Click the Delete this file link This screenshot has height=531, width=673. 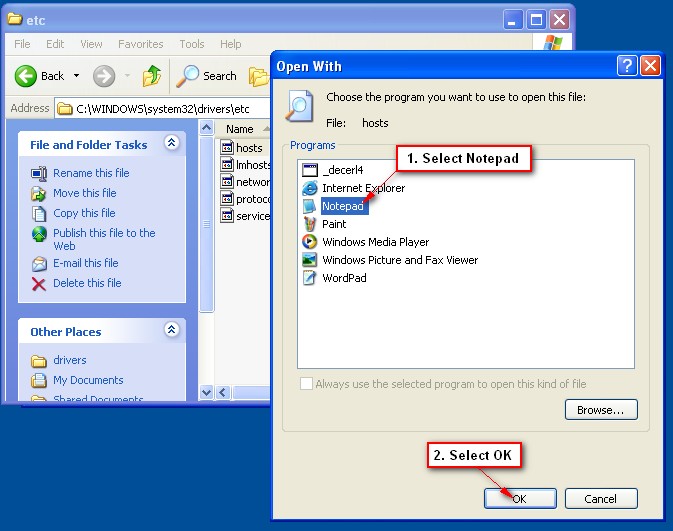tap(87, 283)
